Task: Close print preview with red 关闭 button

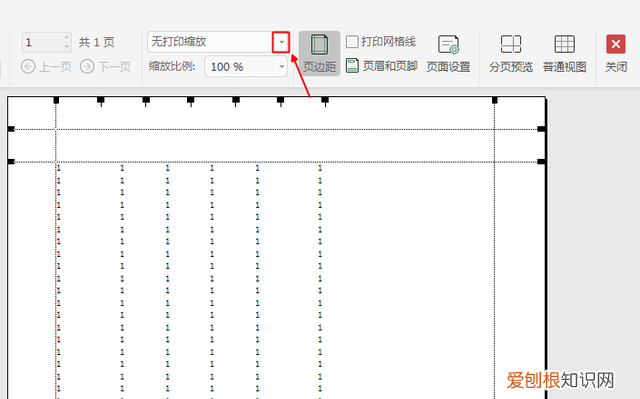Action: (x=616, y=53)
